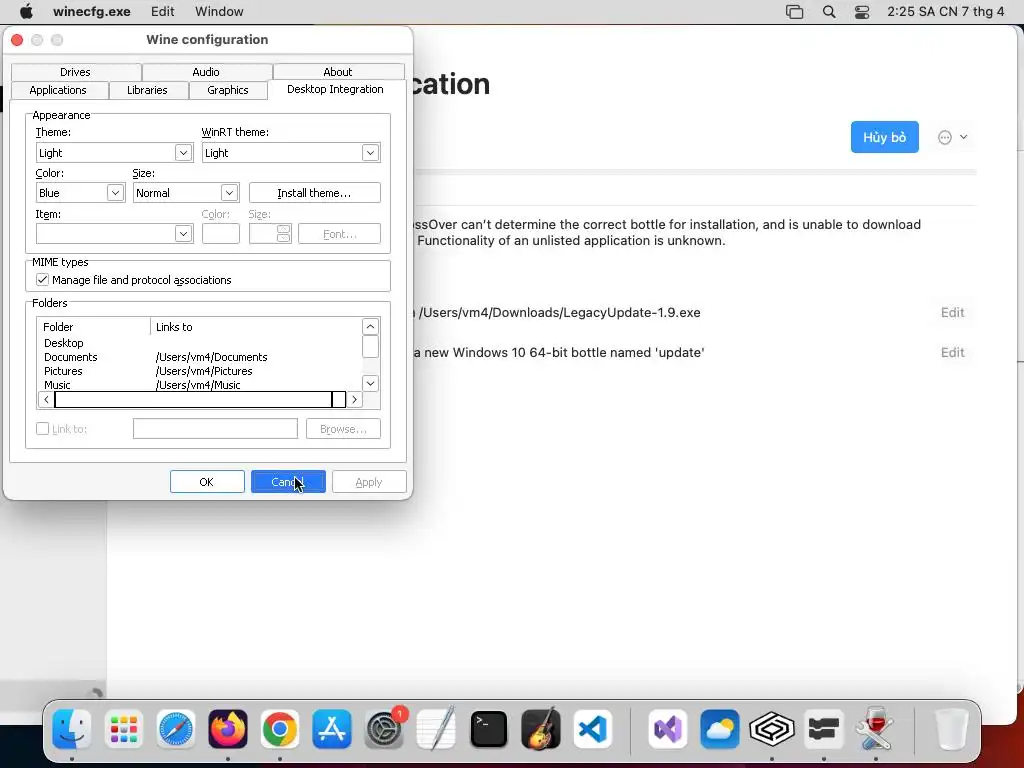Click the blue Hủy bỏ button
The image size is (1024, 768).
pos(884,137)
